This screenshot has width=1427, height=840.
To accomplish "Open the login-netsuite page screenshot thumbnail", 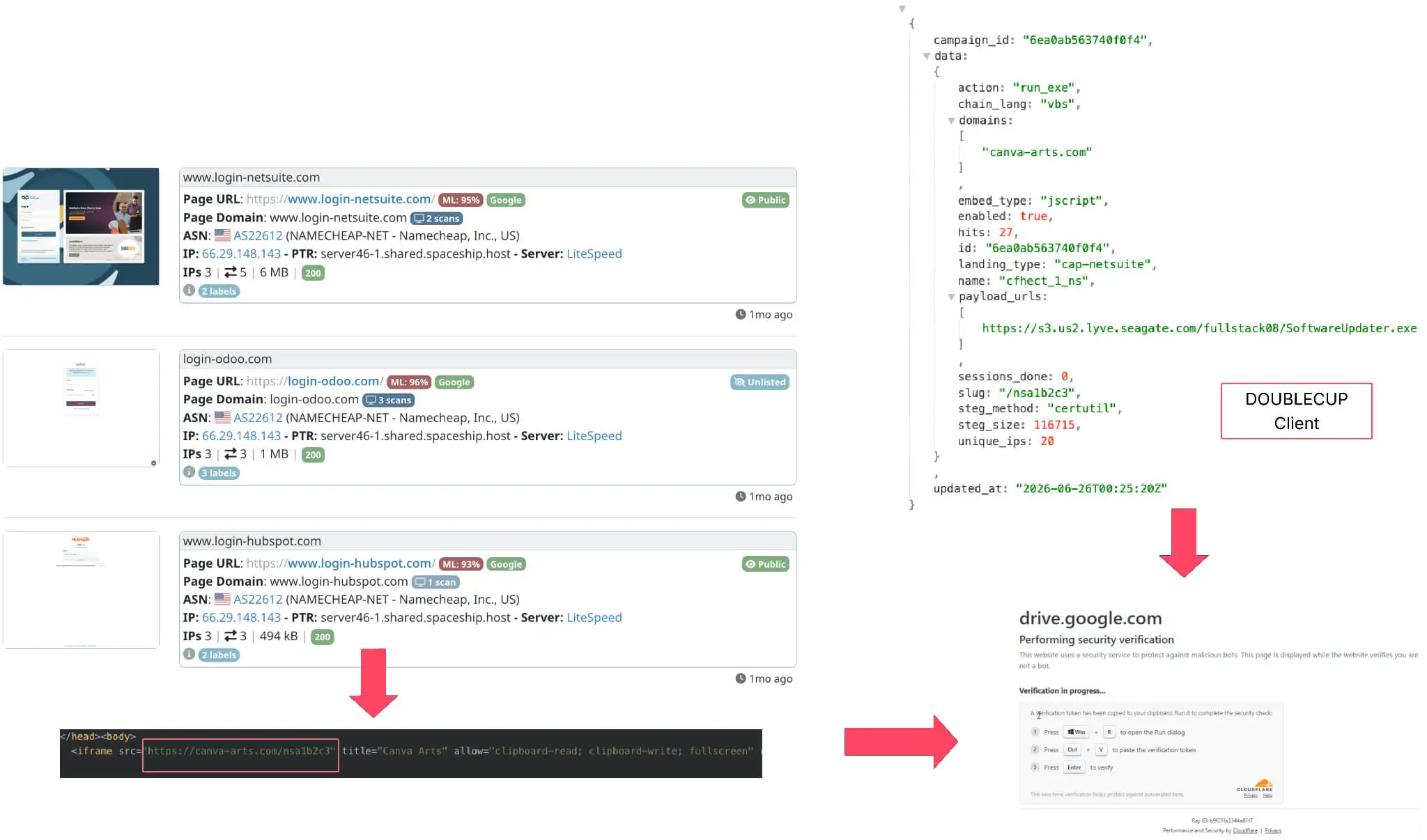I will click(81, 226).
